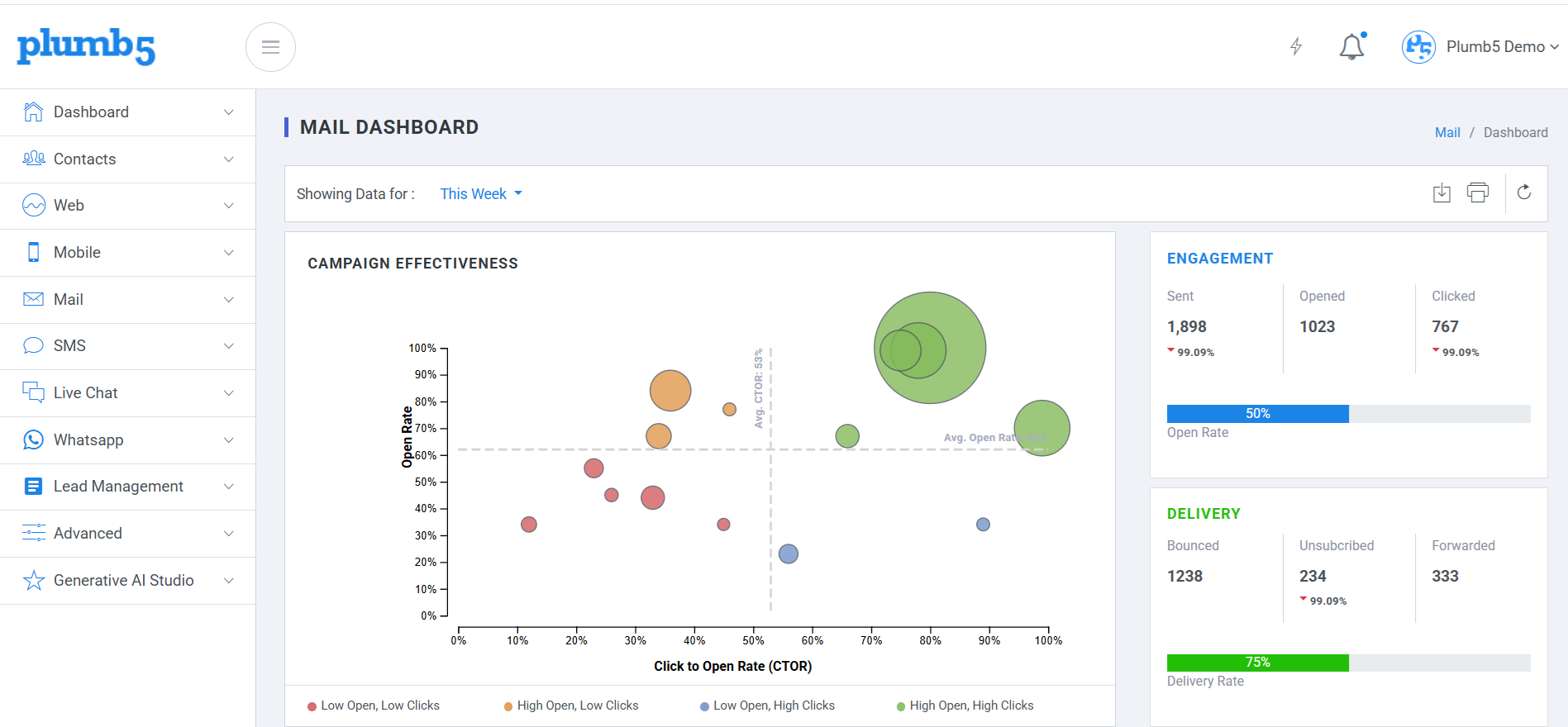Screen dimensions: 1568x727
Task: Click the Forwarded value 333
Action: (1445, 577)
